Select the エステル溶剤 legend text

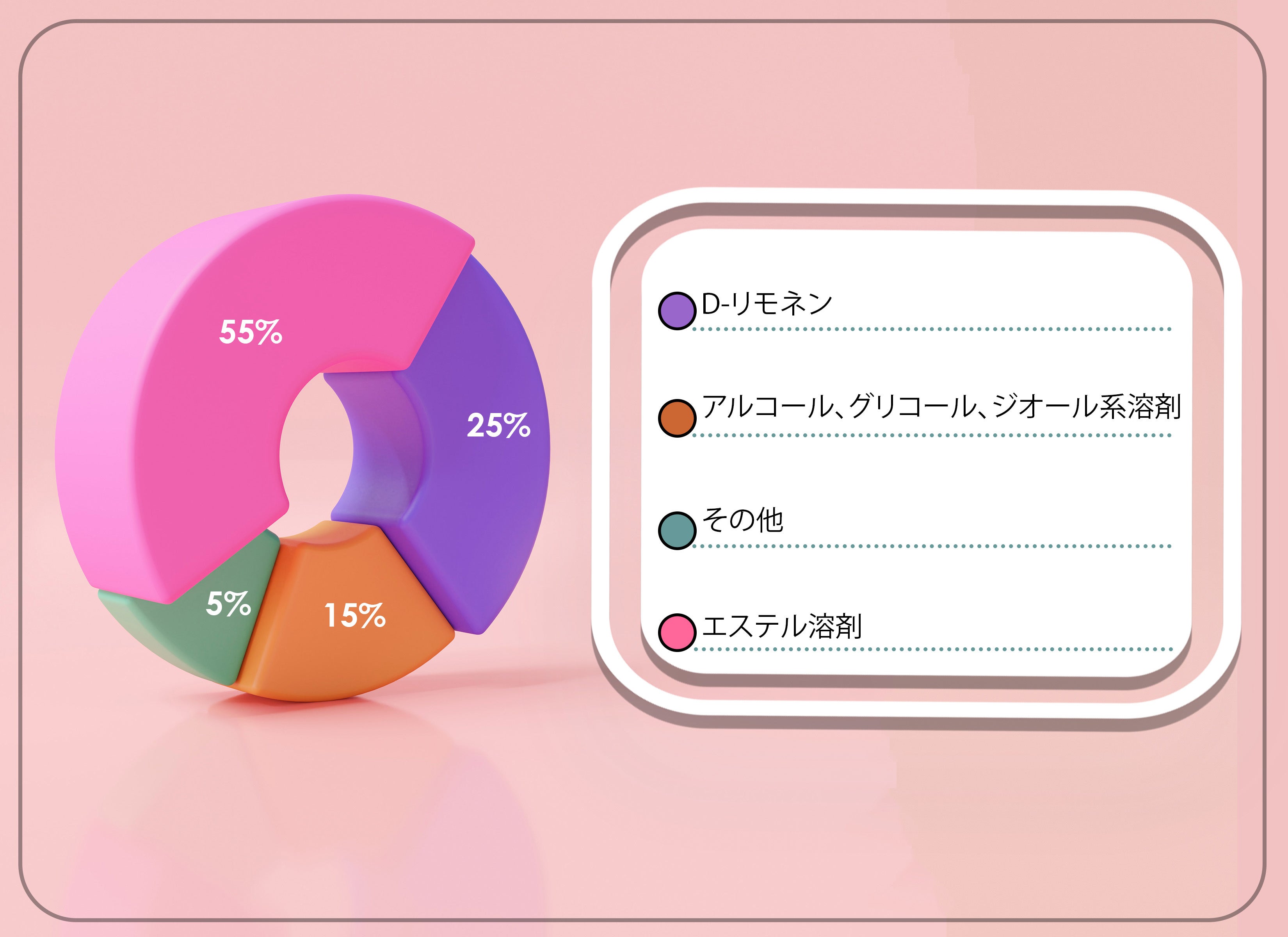pos(781,626)
